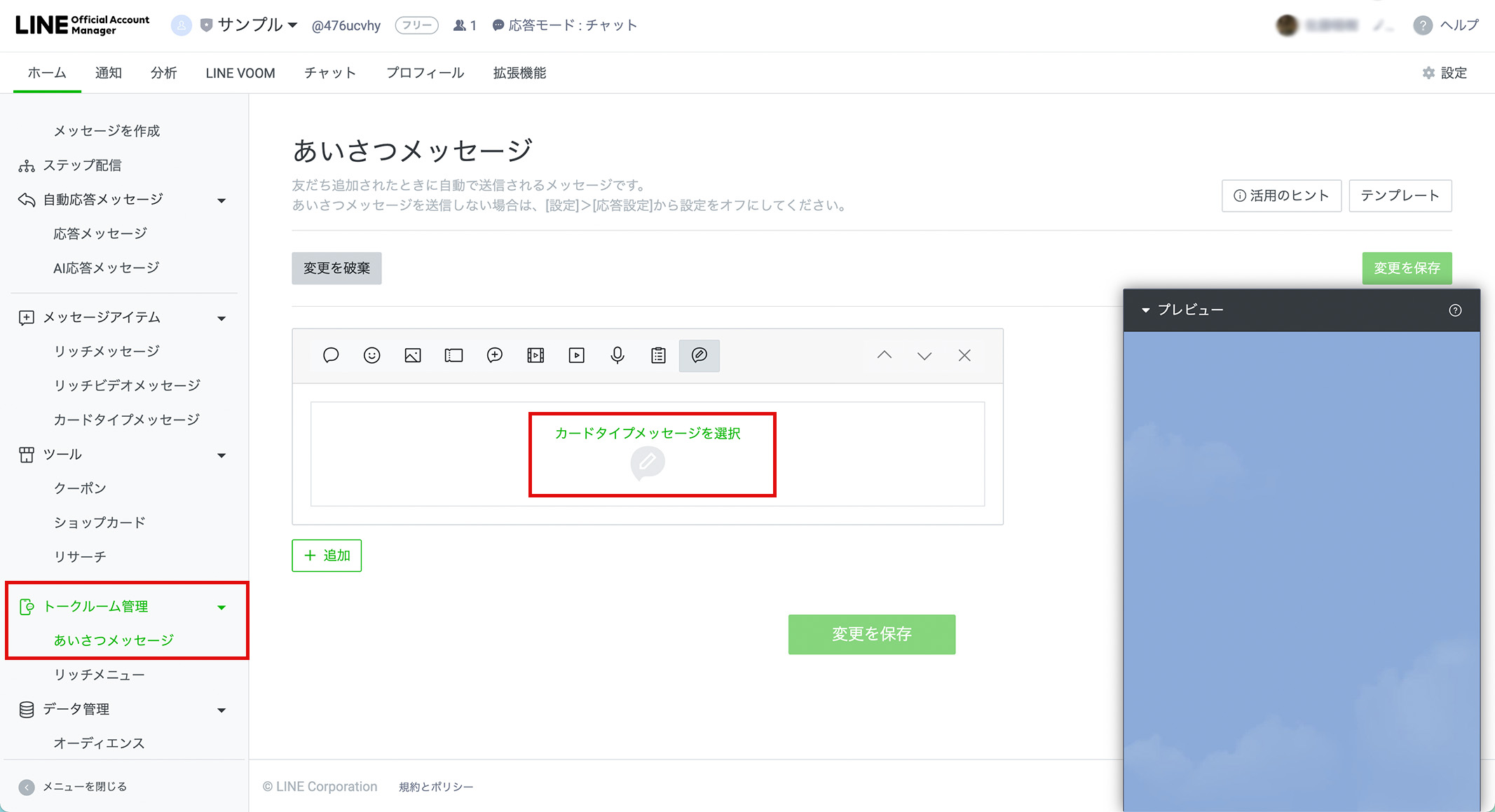Collapse the 自動応答メッセージ sidebar section
Viewport: 1495px width, 812px height.
(221, 200)
